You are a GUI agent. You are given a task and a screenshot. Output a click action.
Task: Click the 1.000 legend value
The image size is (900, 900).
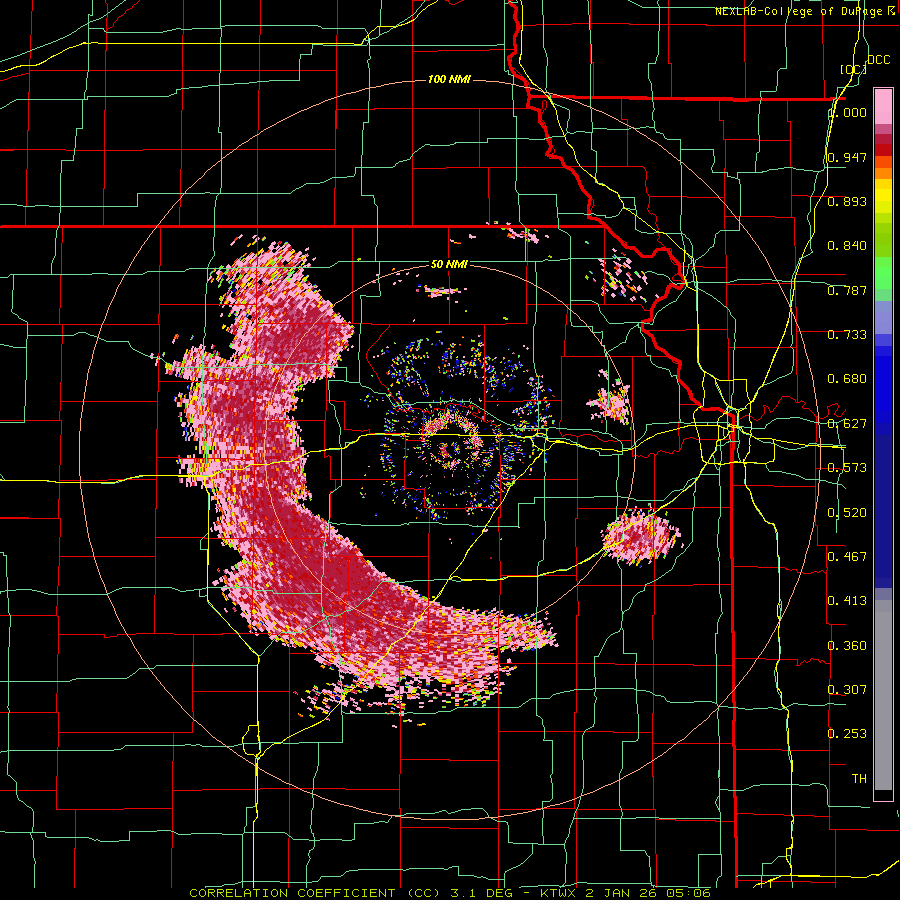pos(847,112)
